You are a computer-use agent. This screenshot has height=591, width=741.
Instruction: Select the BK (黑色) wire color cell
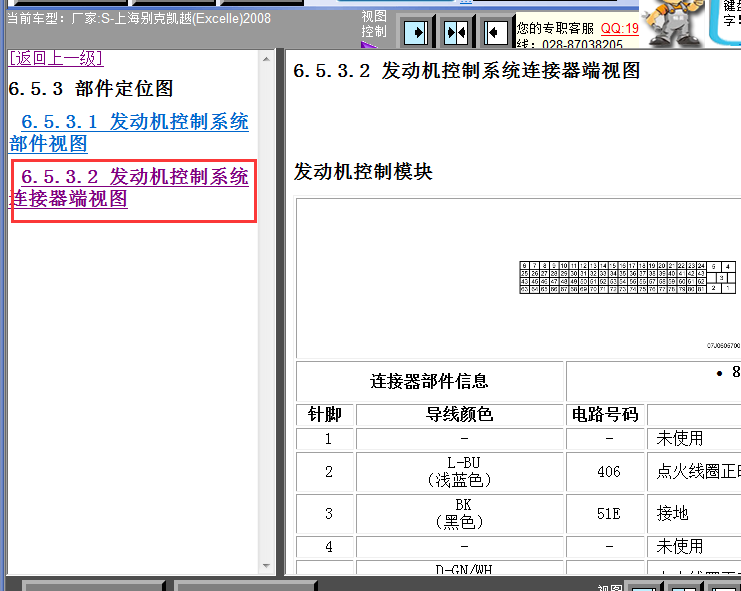point(460,513)
